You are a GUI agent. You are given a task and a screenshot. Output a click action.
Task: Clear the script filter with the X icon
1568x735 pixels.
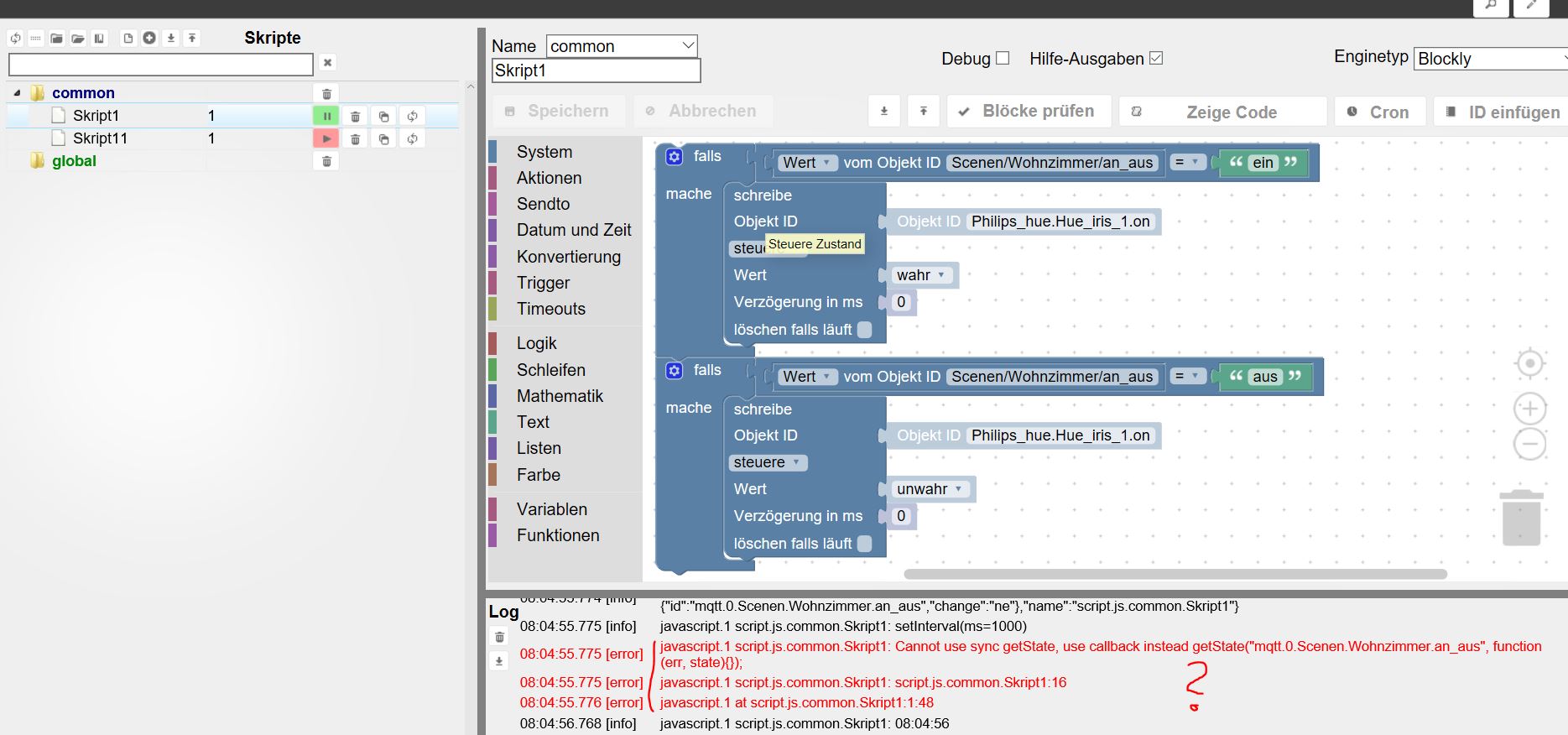[x=328, y=63]
